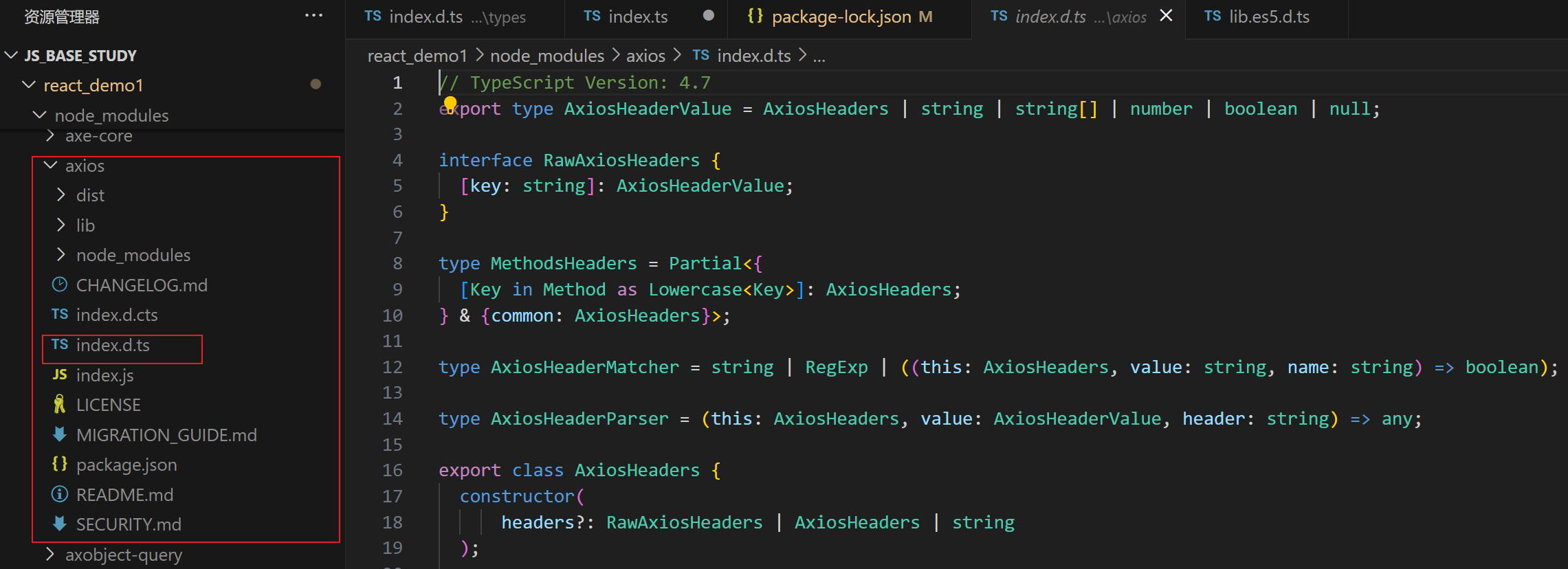Click MethodsHeaders type name on line 8

coord(564,263)
